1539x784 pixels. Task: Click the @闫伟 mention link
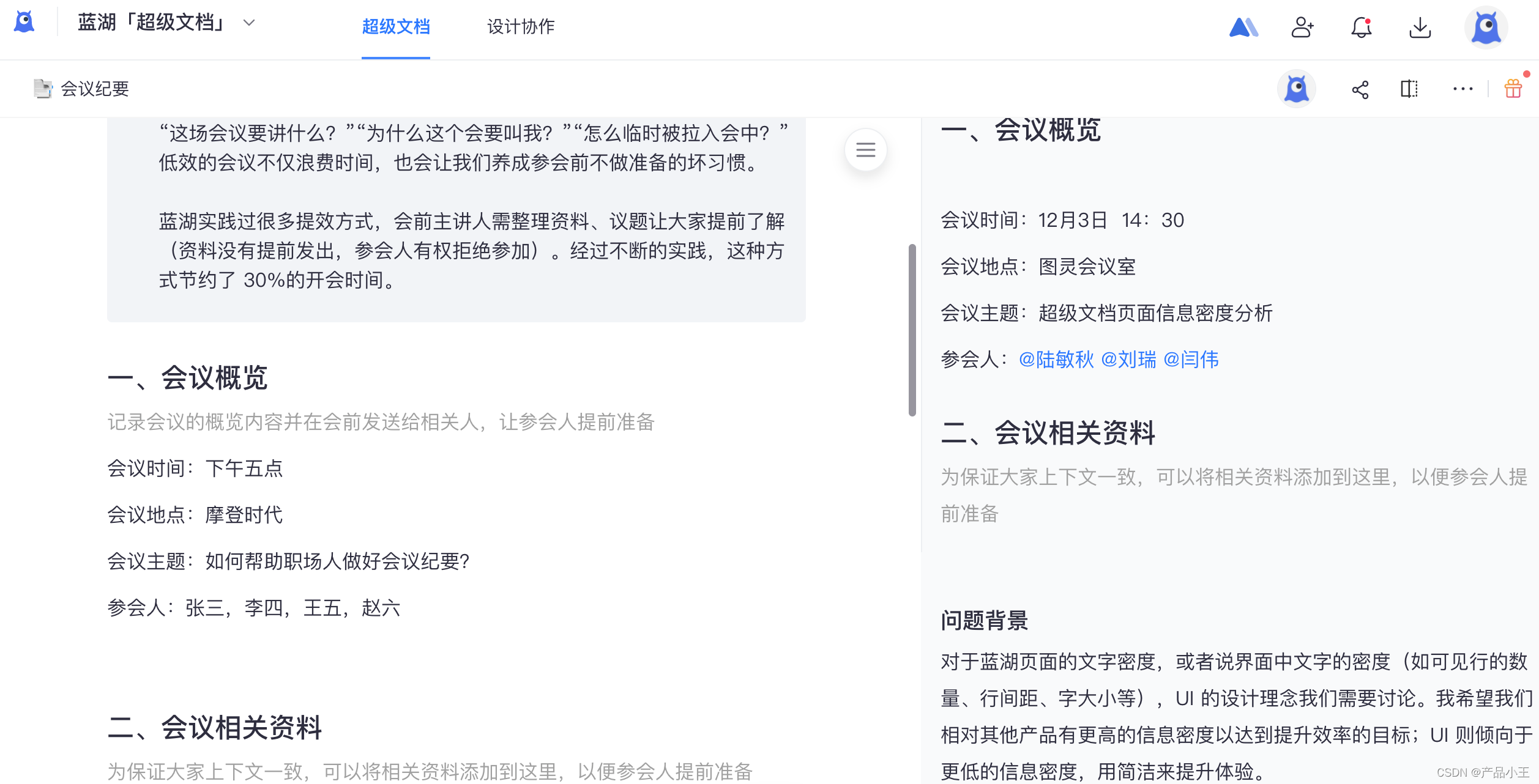tap(1191, 360)
